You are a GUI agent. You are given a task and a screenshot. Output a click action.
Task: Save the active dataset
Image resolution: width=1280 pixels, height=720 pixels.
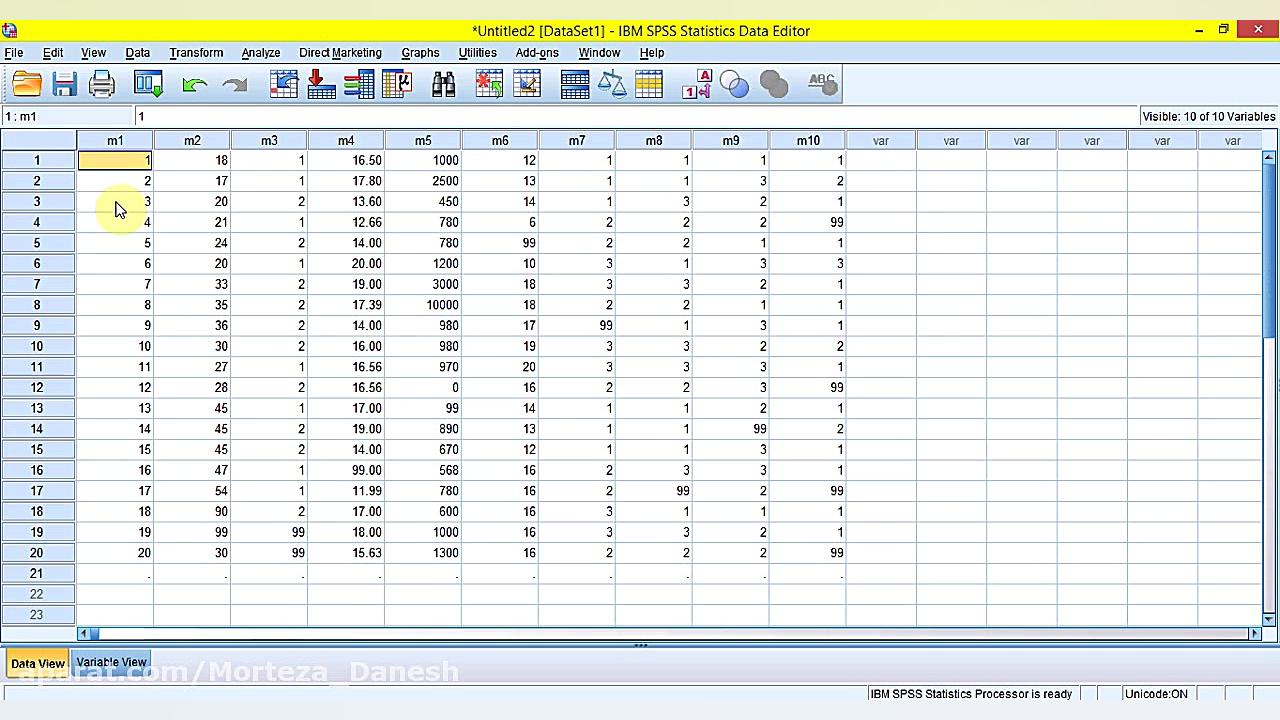[64, 84]
